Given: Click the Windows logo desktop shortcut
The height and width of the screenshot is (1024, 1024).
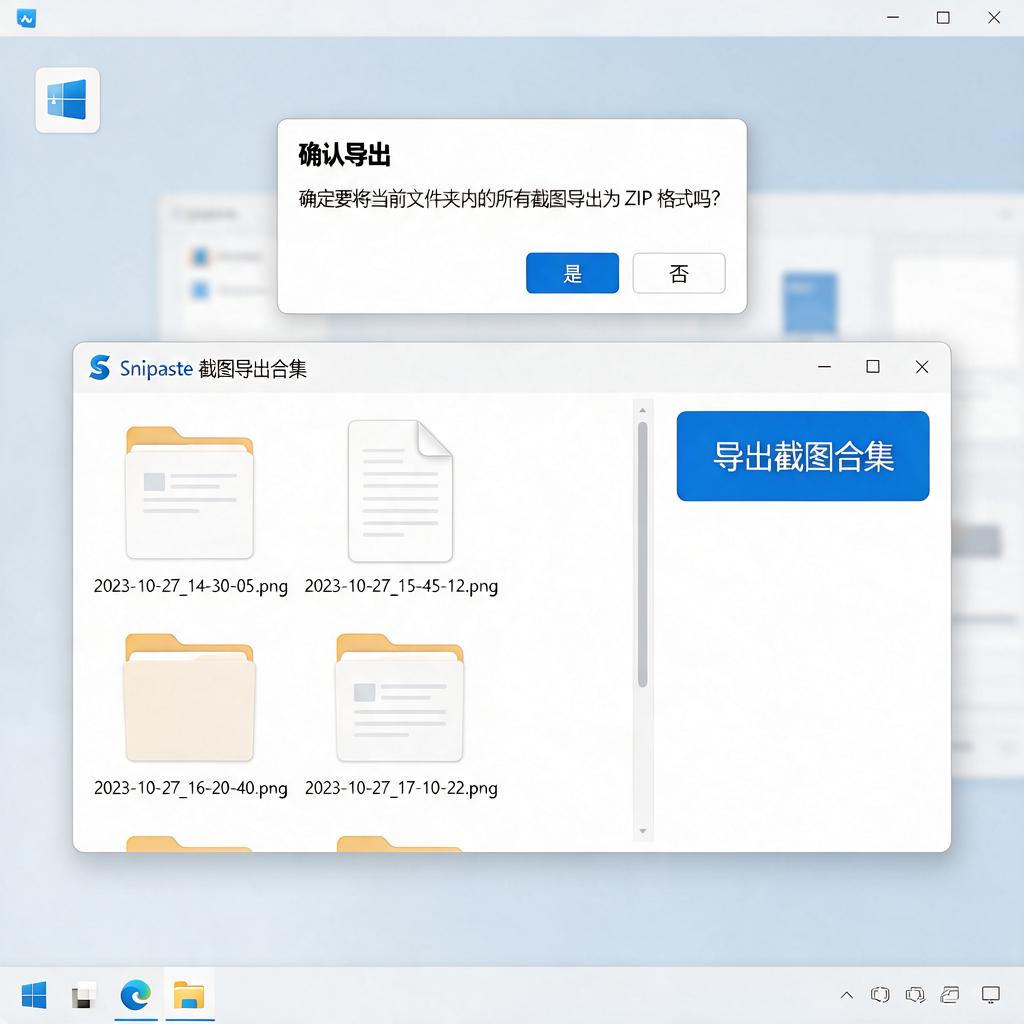Looking at the screenshot, I should tap(67, 100).
